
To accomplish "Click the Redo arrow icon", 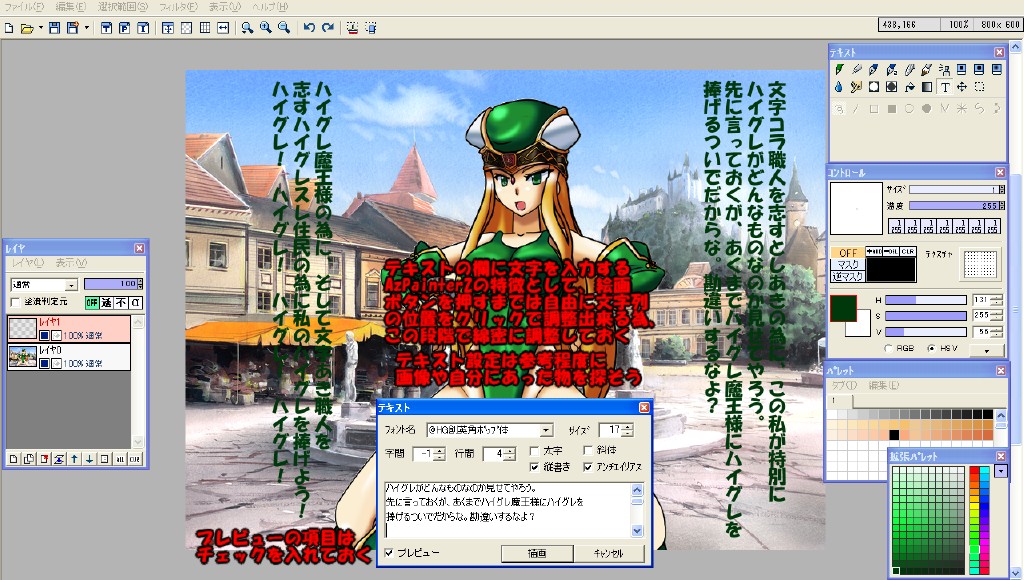I will (328, 28).
